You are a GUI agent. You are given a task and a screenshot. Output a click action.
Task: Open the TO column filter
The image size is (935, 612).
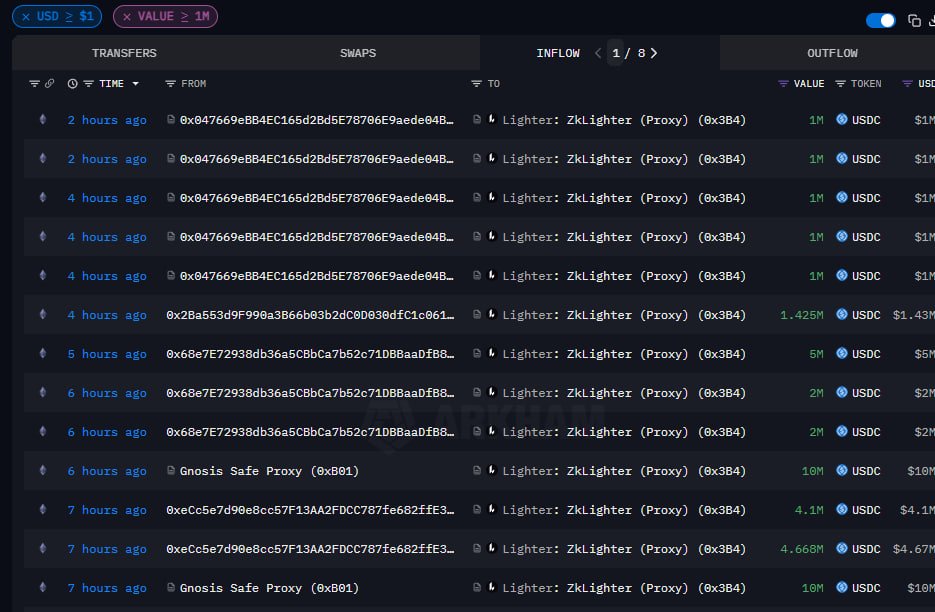point(476,84)
